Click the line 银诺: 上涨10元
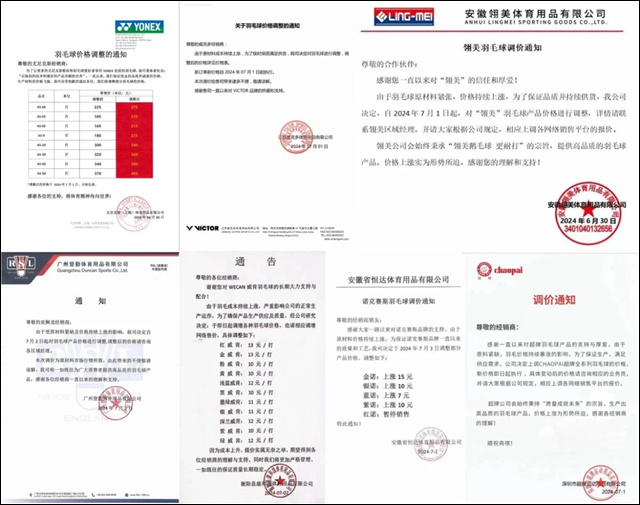This screenshot has height=505, width=640. [388, 386]
